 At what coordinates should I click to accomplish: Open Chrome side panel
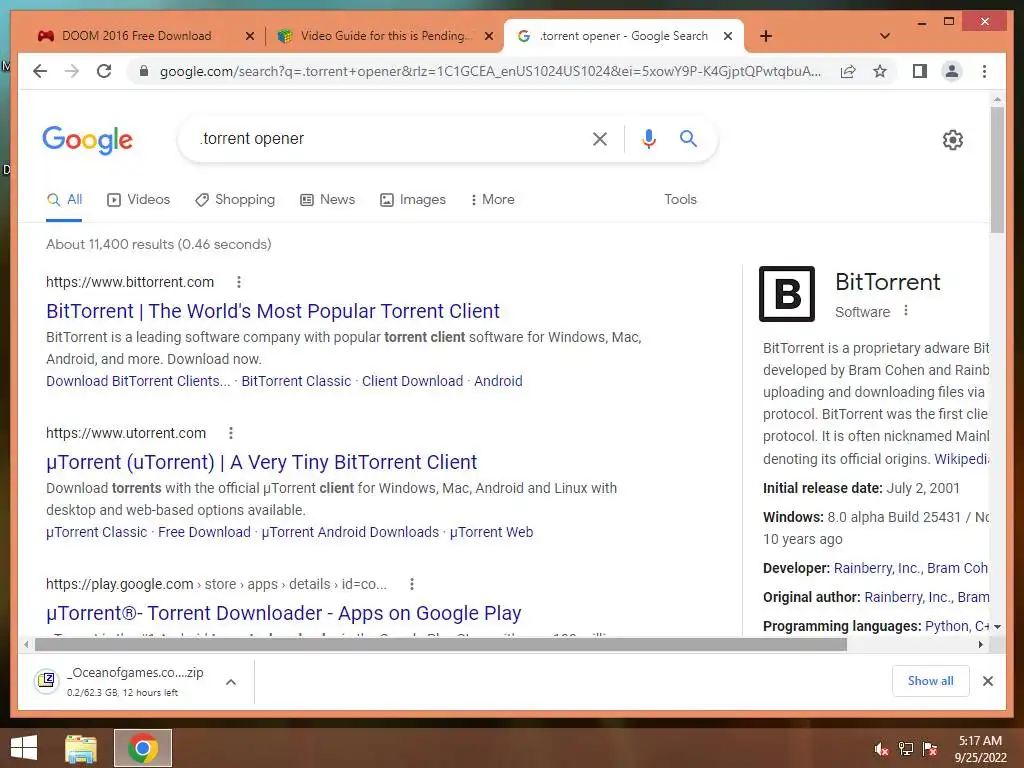coord(920,71)
